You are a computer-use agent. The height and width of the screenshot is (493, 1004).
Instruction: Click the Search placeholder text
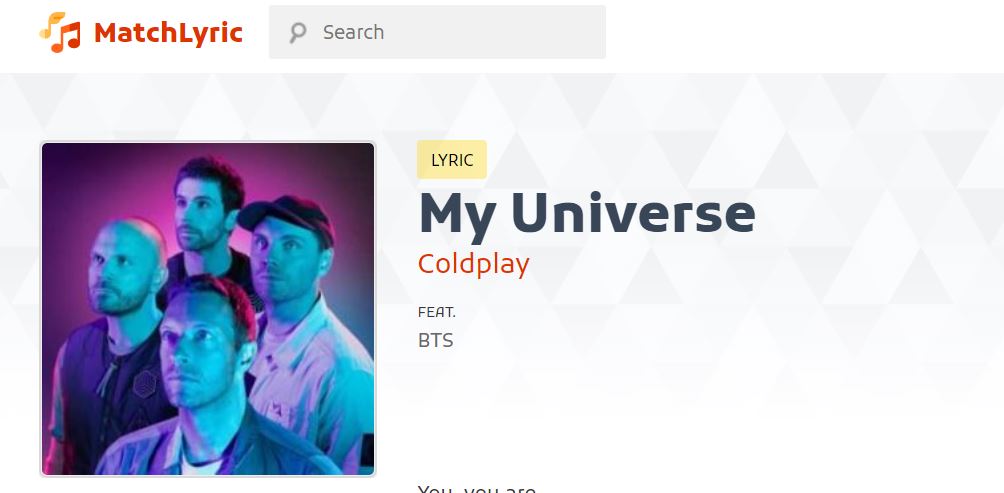(x=353, y=32)
